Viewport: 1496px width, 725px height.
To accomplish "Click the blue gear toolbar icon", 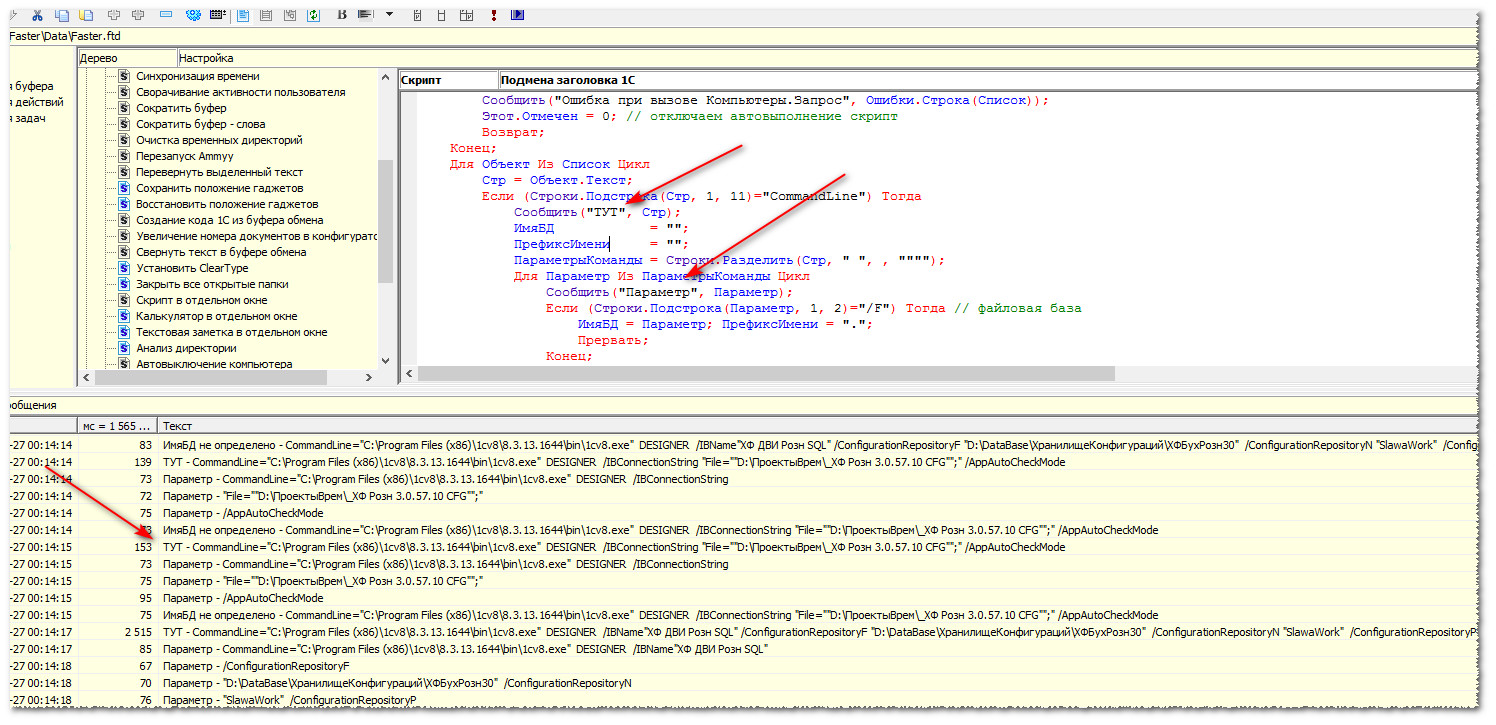I will (x=193, y=15).
